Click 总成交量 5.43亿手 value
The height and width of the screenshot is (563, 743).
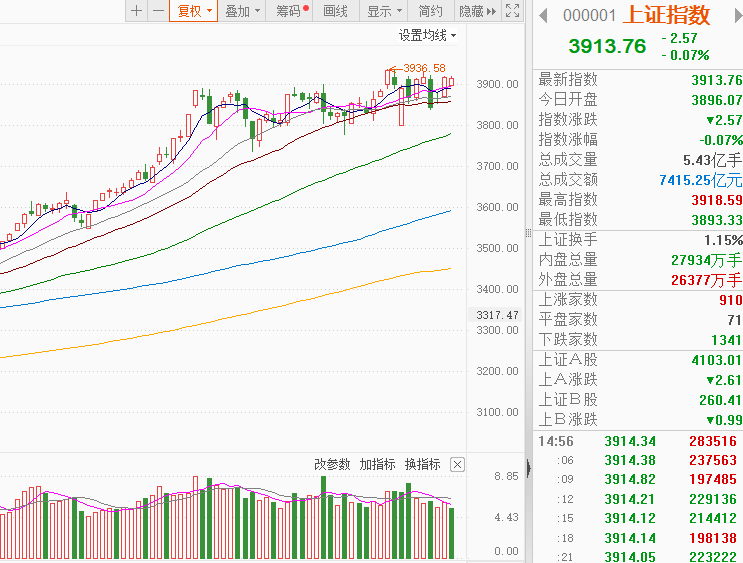coord(712,160)
